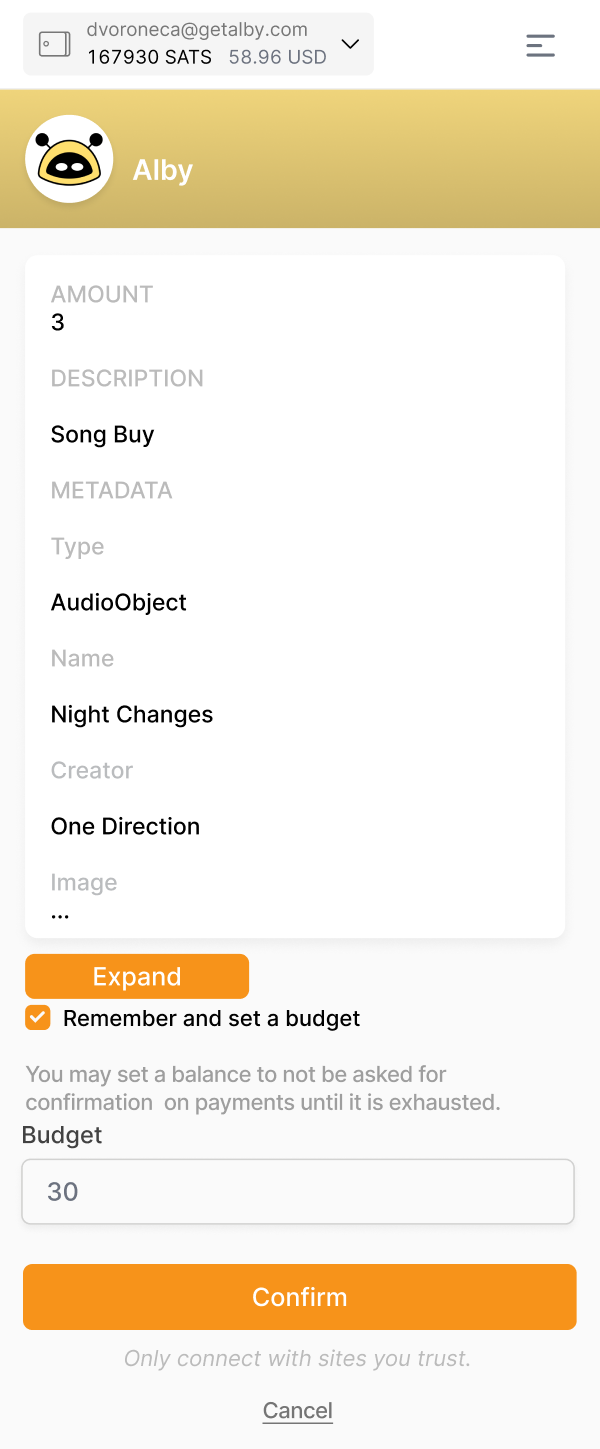
Task: Select the Night Changes name value
Action: (x=132, y=714)
